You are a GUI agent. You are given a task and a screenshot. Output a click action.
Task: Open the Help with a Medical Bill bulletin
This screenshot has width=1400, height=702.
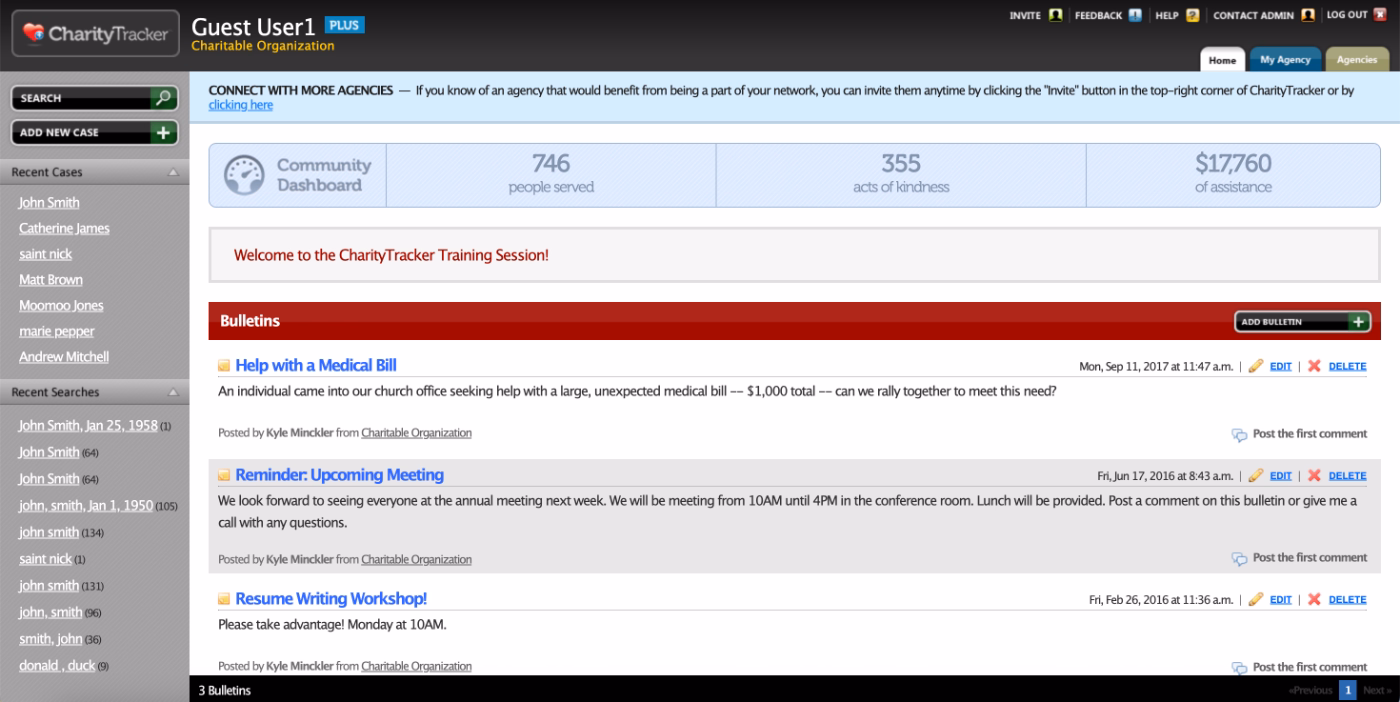tap(316, 365)
